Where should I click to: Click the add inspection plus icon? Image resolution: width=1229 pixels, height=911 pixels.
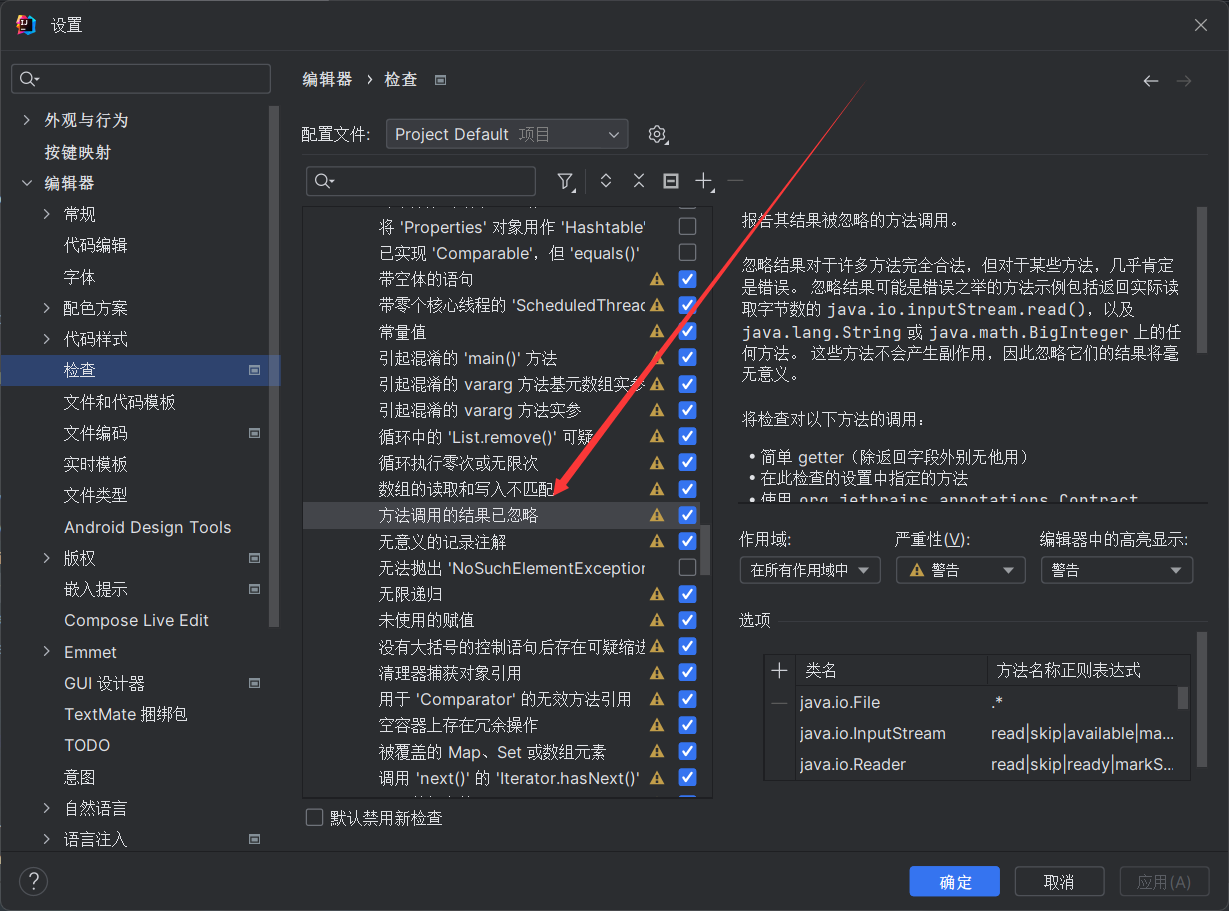704,181
